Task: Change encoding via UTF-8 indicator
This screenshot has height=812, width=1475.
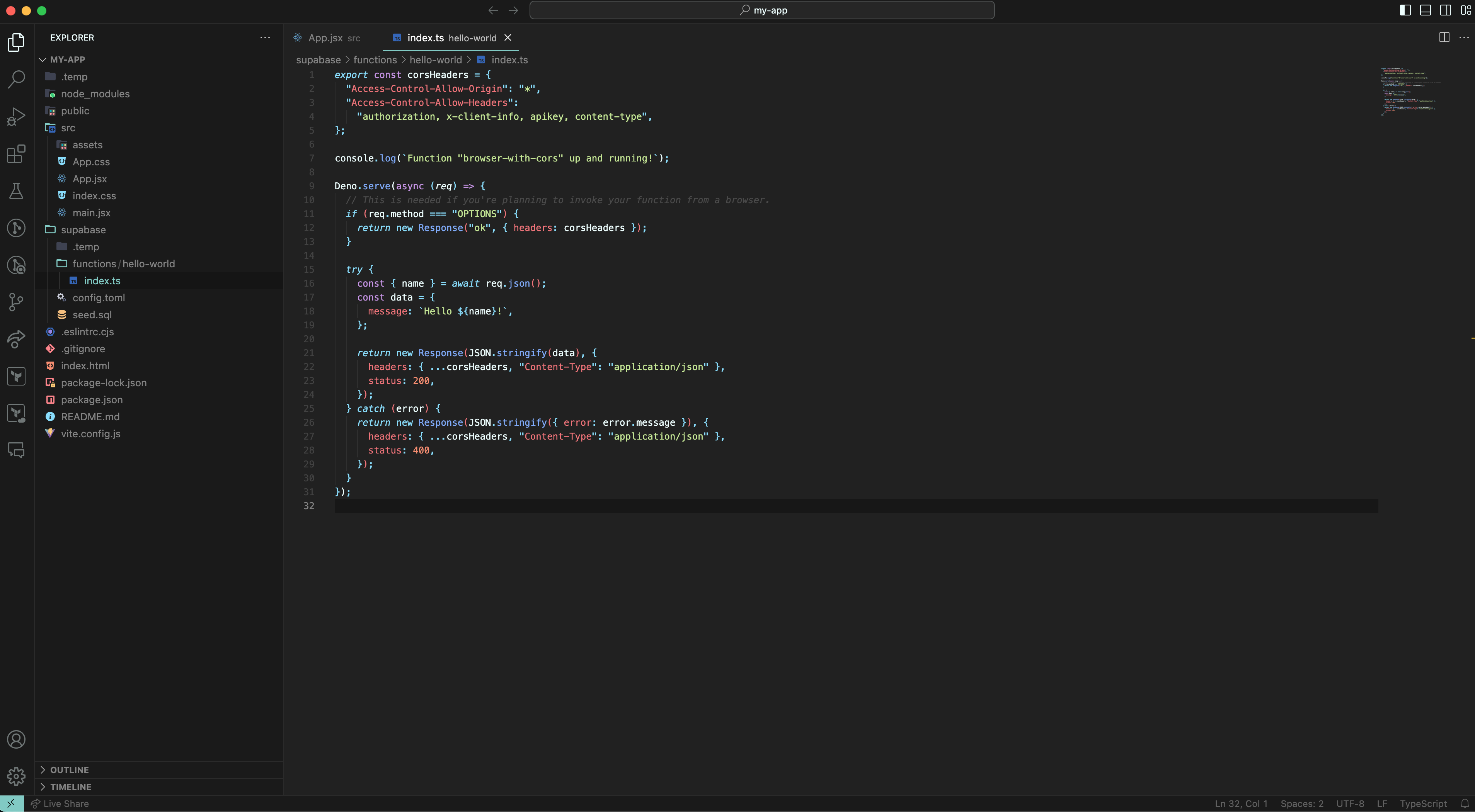Action: 1350,804
